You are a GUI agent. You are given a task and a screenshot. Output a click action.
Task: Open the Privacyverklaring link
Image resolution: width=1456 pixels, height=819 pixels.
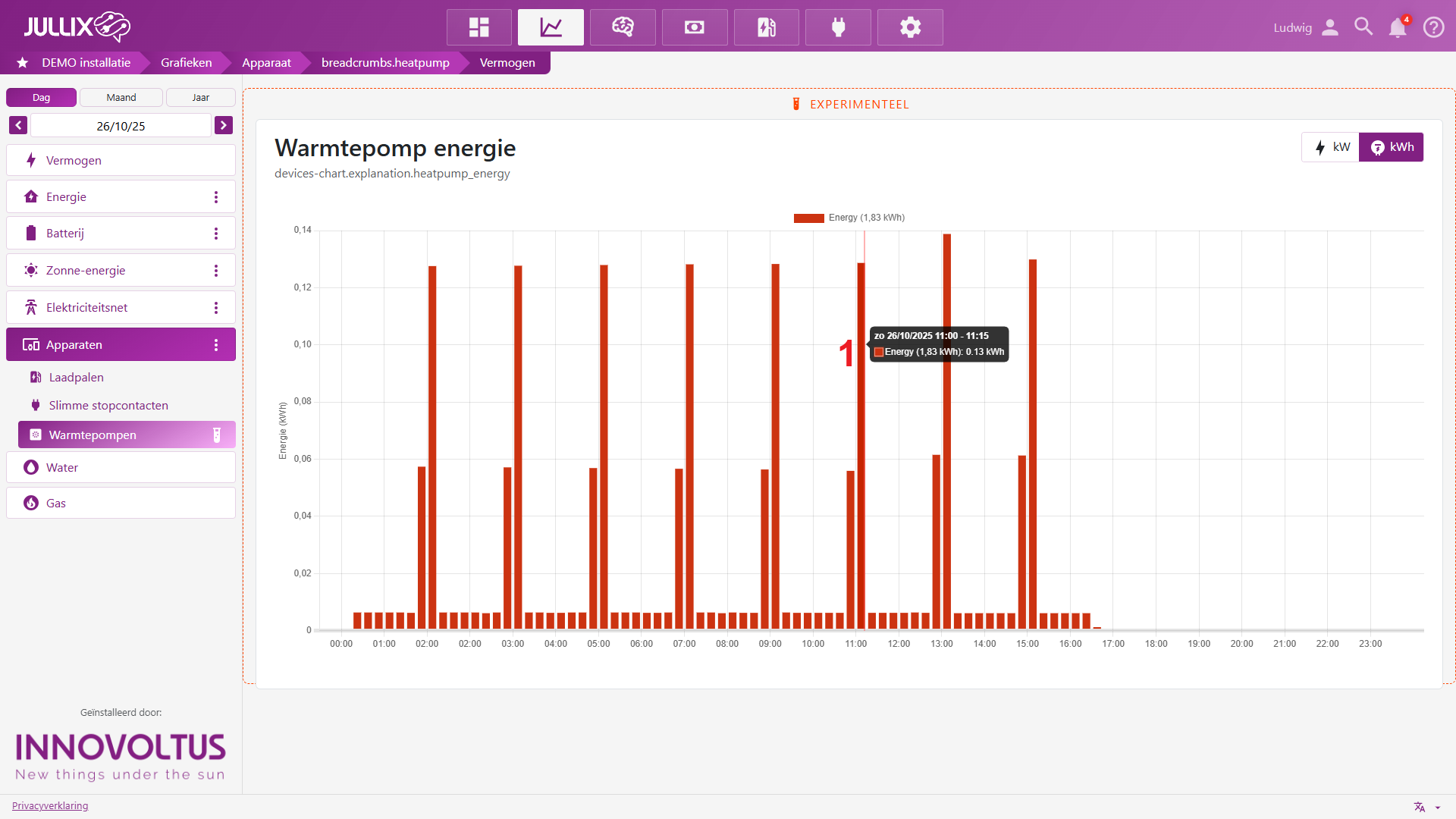(x=50, y=805)
